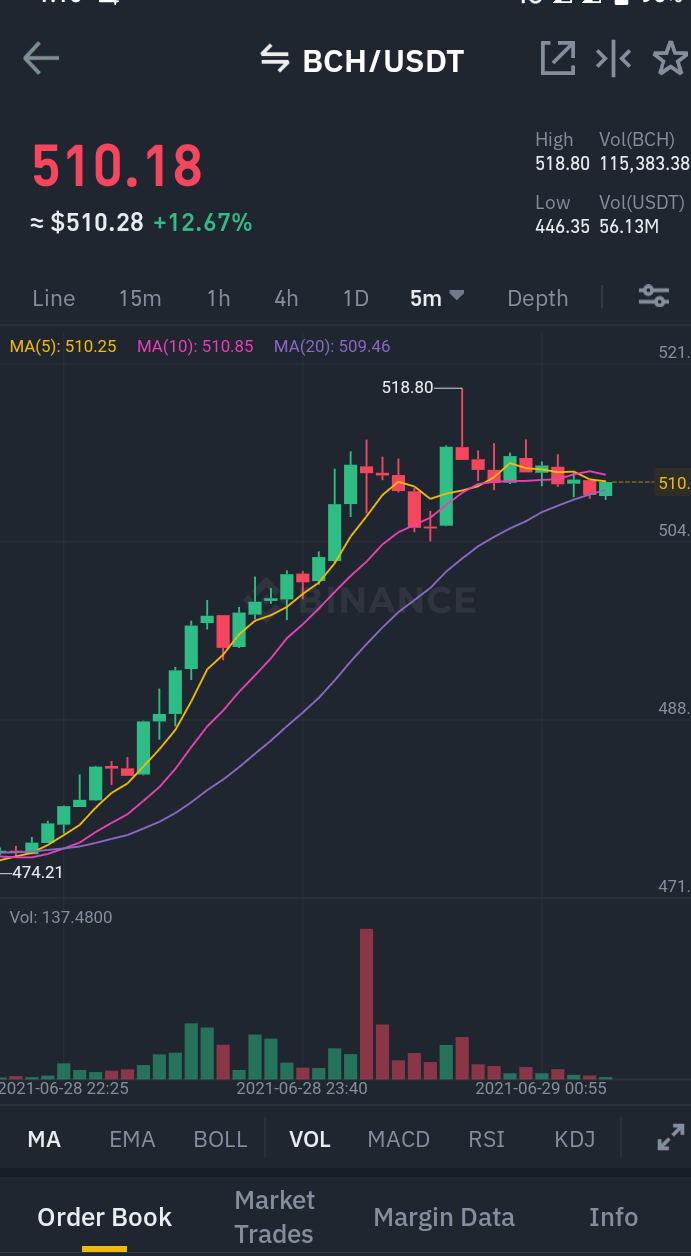Select the 15m timeframe
Screen dimensions: 691x1256
tap(140, 298)
